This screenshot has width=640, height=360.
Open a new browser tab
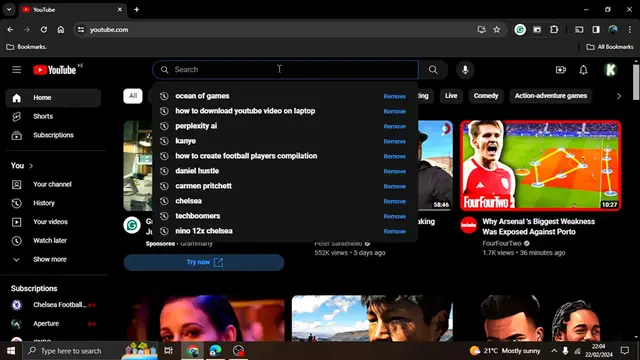click(x=137, y=9)
